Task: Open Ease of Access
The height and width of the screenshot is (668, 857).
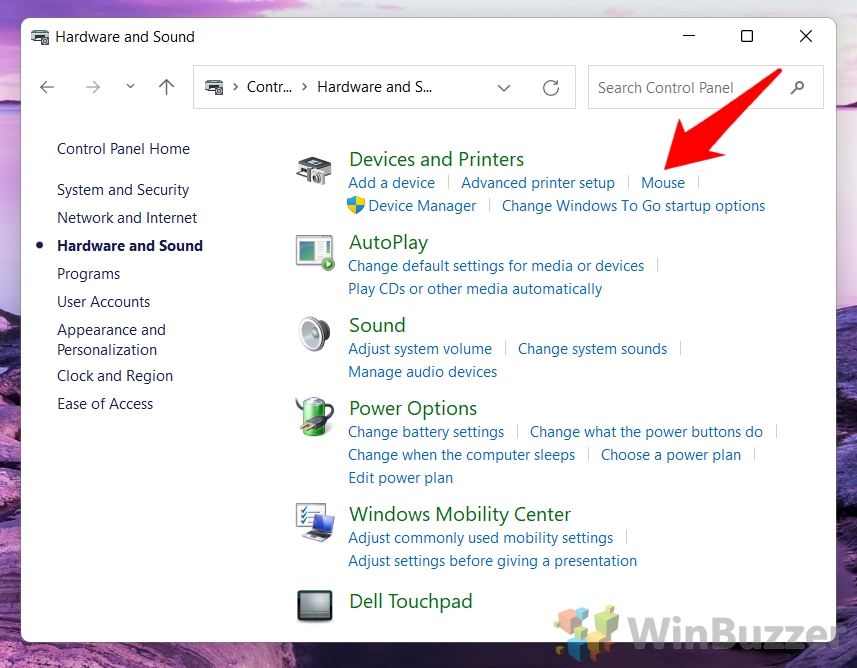Action: (105, 404)
